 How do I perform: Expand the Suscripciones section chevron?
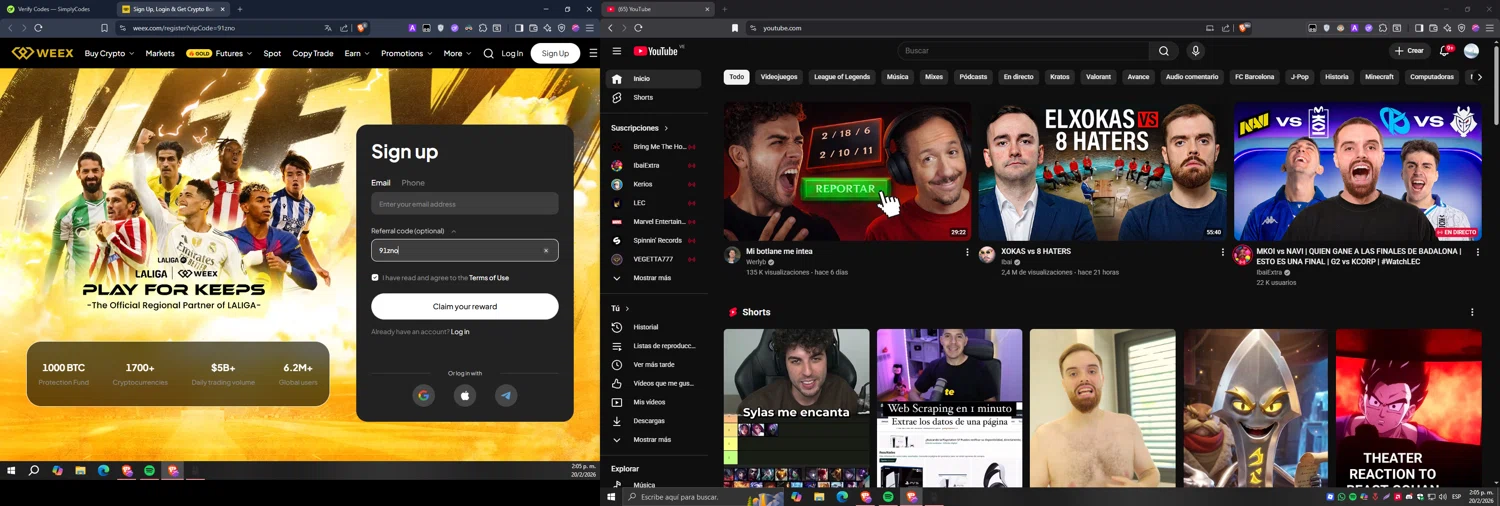pyautogui.click(x=666, y=128)
